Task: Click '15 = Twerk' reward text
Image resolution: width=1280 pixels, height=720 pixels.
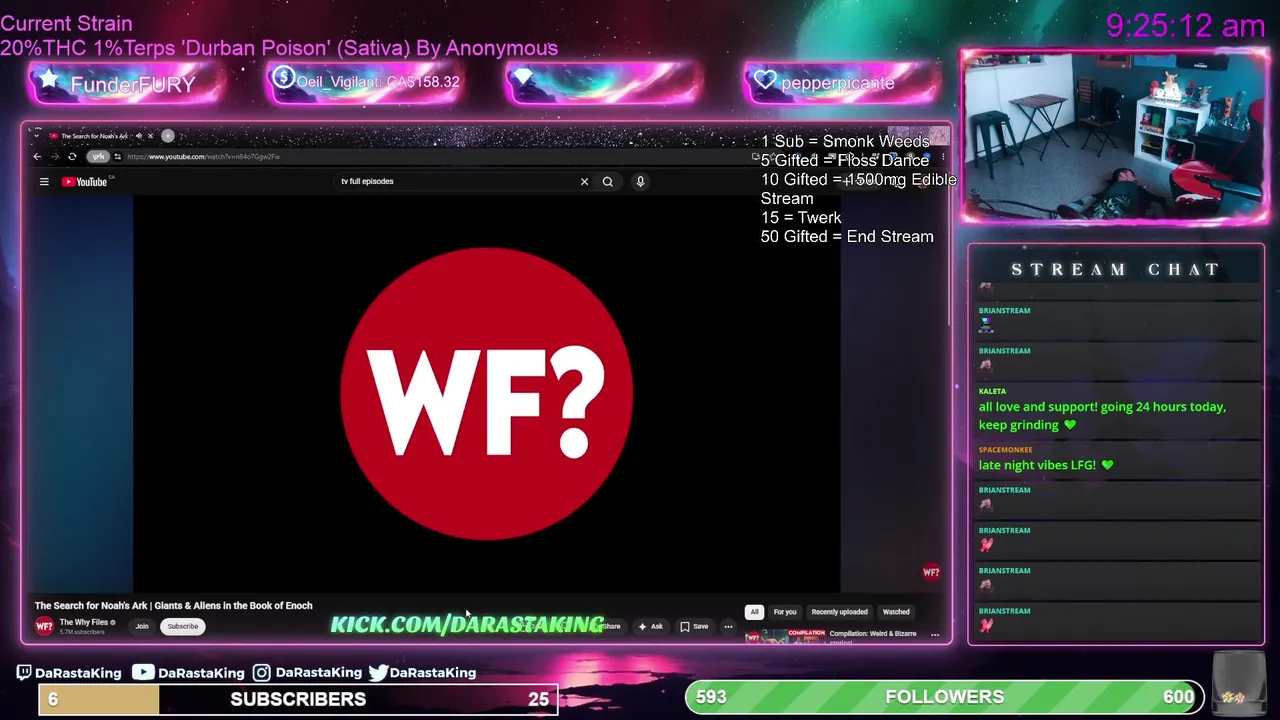Action: pyautogui.click(x=801, y=218)
